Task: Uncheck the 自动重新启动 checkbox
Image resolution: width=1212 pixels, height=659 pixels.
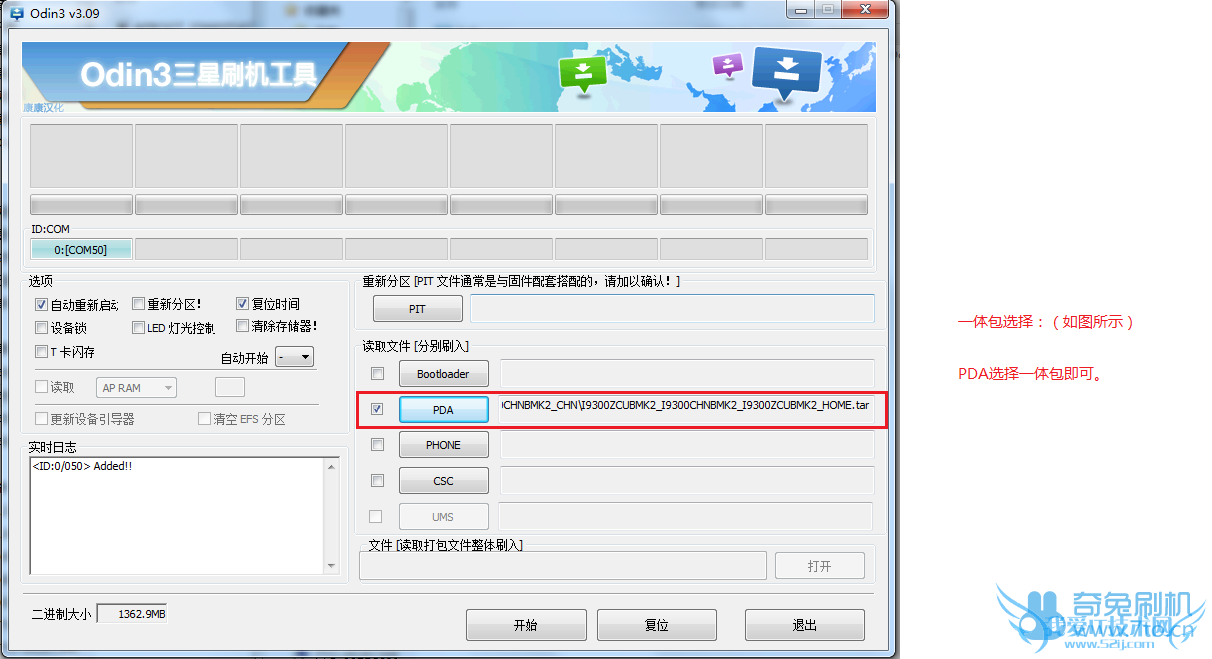Action: (41, 304)
